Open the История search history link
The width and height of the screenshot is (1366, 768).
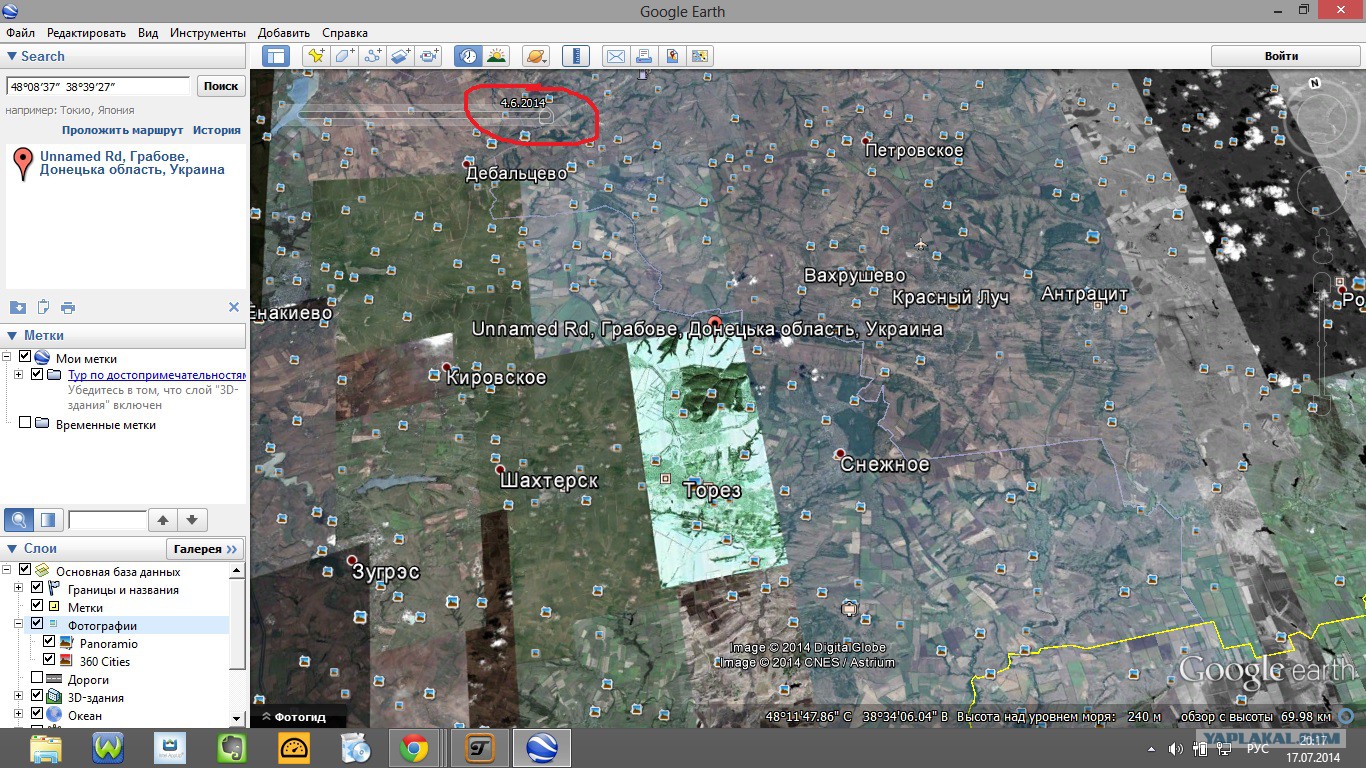click(217, 130)
